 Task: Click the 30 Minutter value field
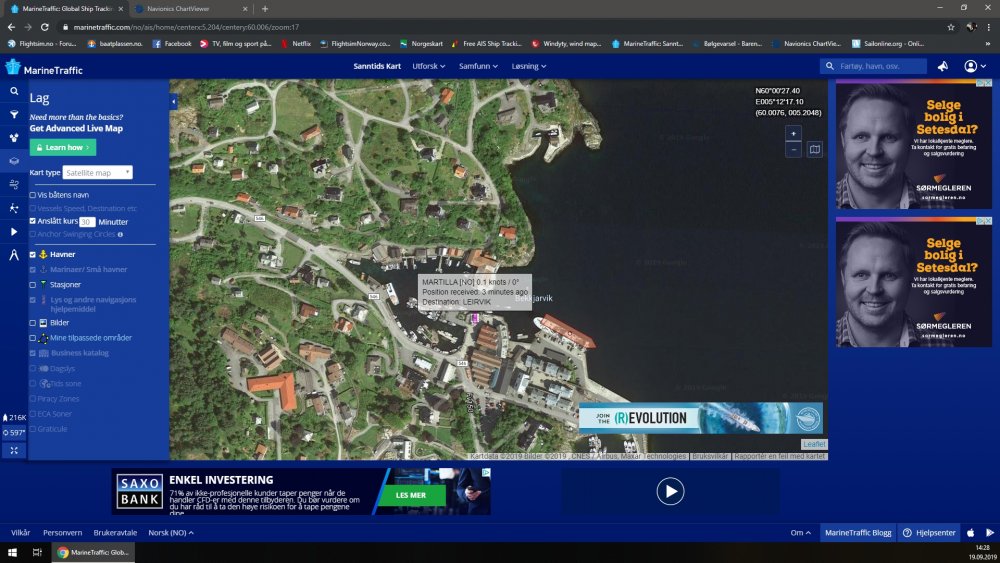click(87, 222)
